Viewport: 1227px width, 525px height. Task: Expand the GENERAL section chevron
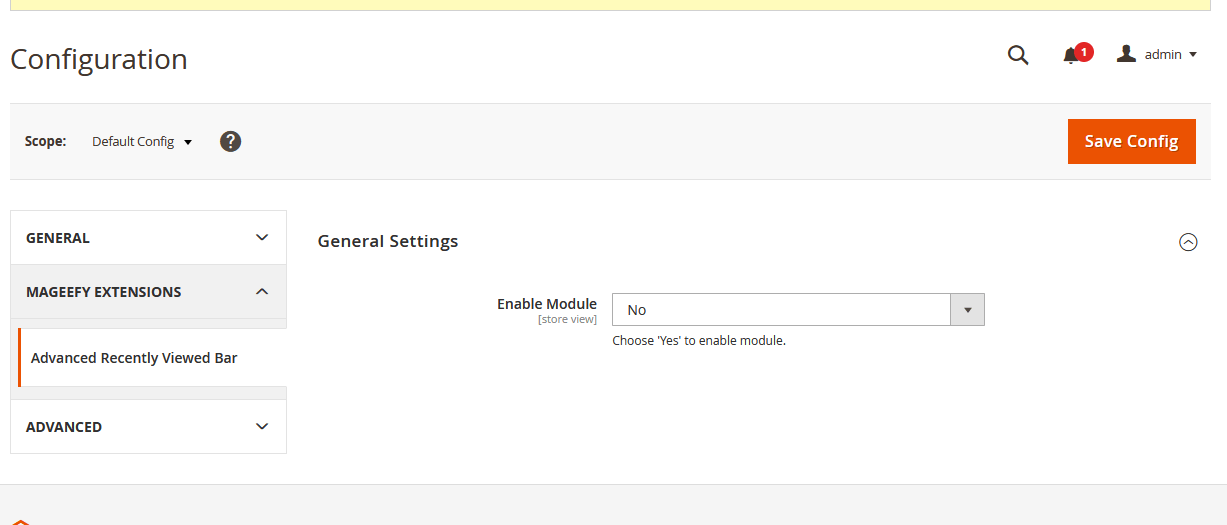(262, 238)
